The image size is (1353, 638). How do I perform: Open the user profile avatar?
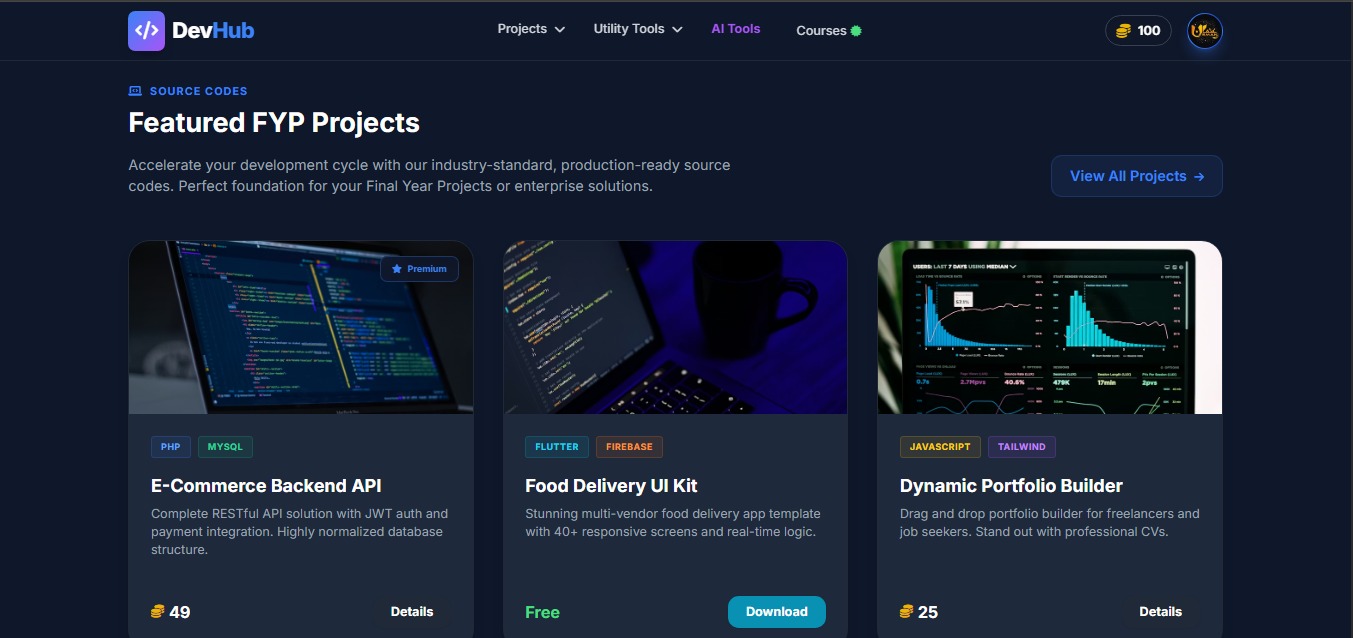1204,31
